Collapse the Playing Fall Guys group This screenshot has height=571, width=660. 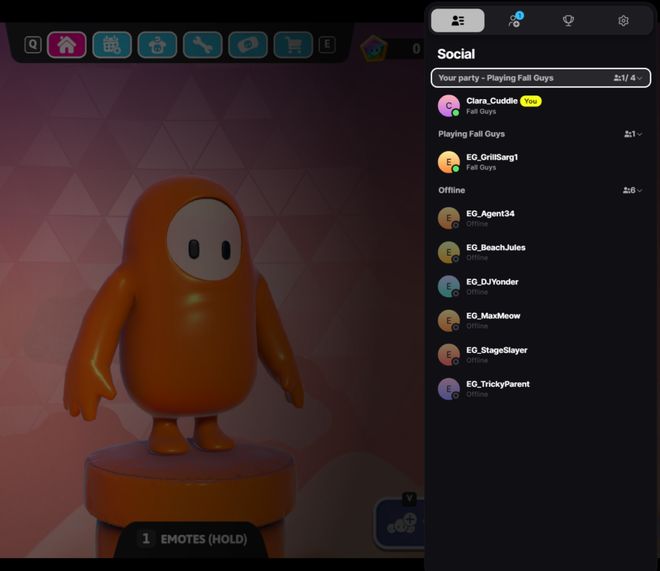click(x=639, y=134)
